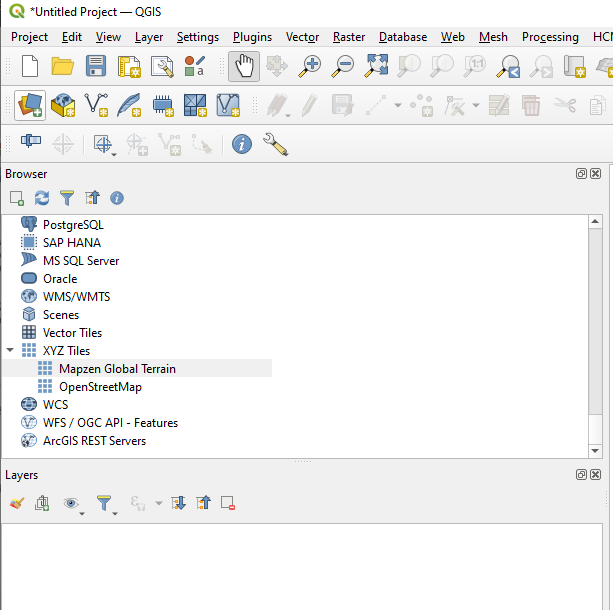Select the Pan Map hand tool
This screenshot has width=613, height=610.
pos(243,67)
